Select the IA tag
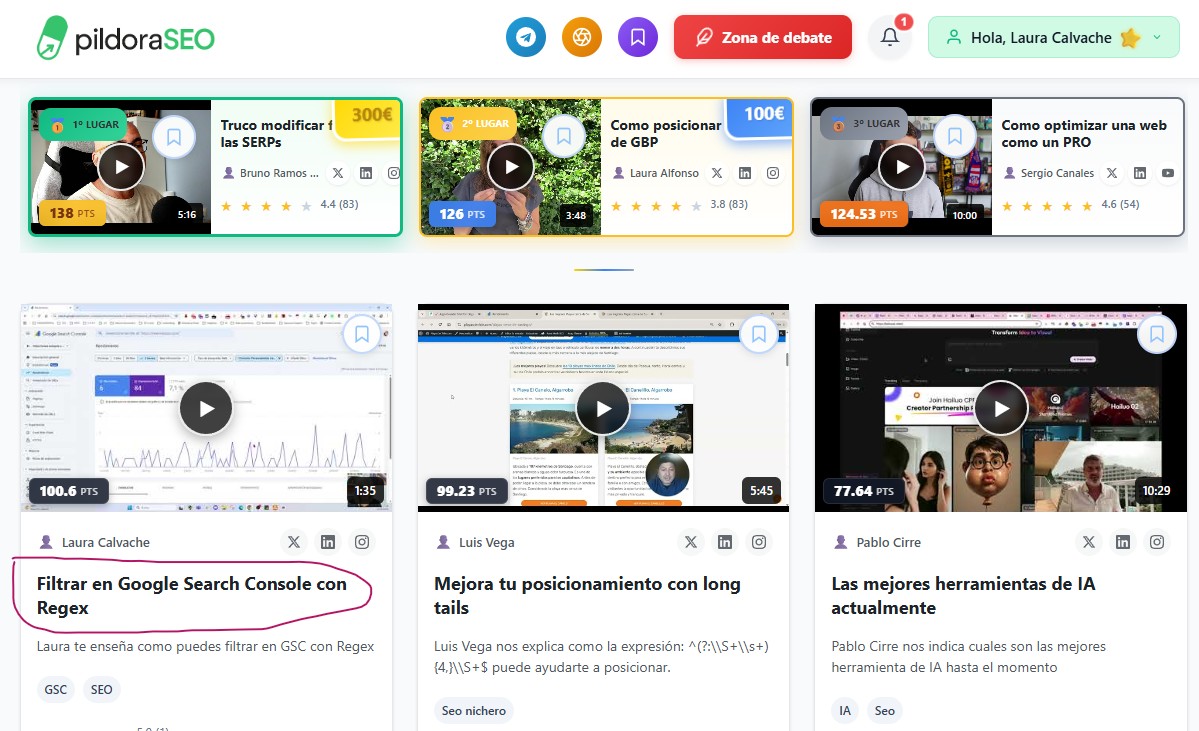Screen dimensions: 1199x731 [845, 710]
